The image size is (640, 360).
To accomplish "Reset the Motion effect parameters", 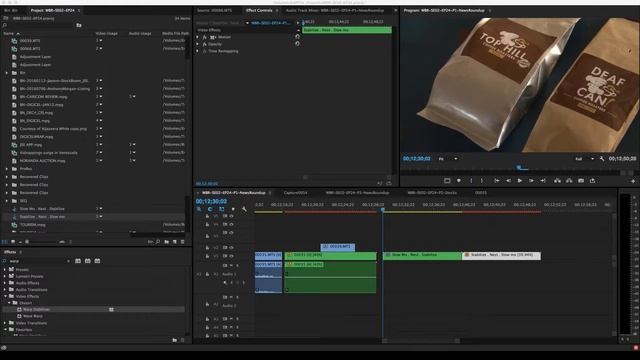I will click(297, 37).
